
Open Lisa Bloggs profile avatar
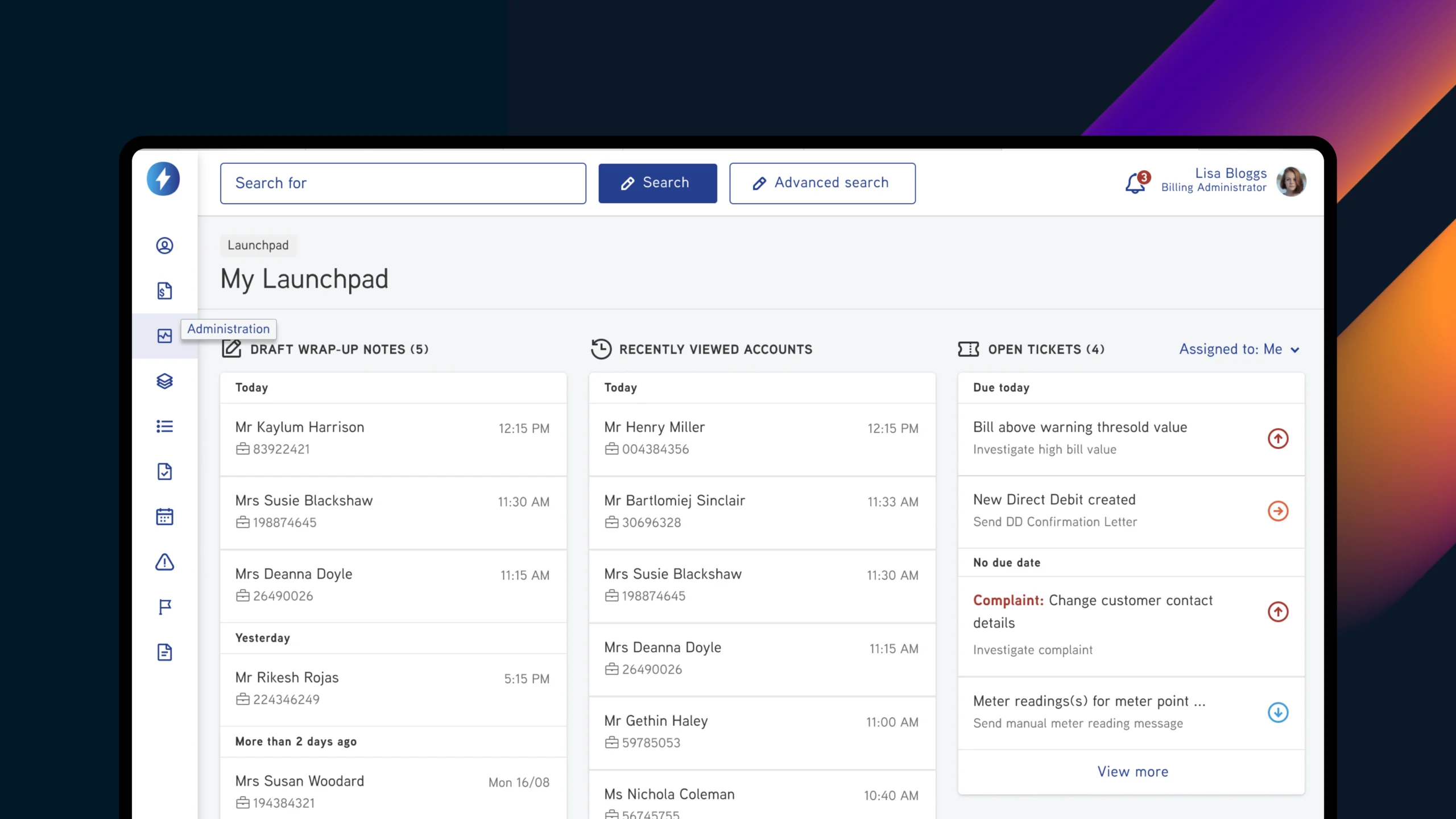[x=1290, y=182]
